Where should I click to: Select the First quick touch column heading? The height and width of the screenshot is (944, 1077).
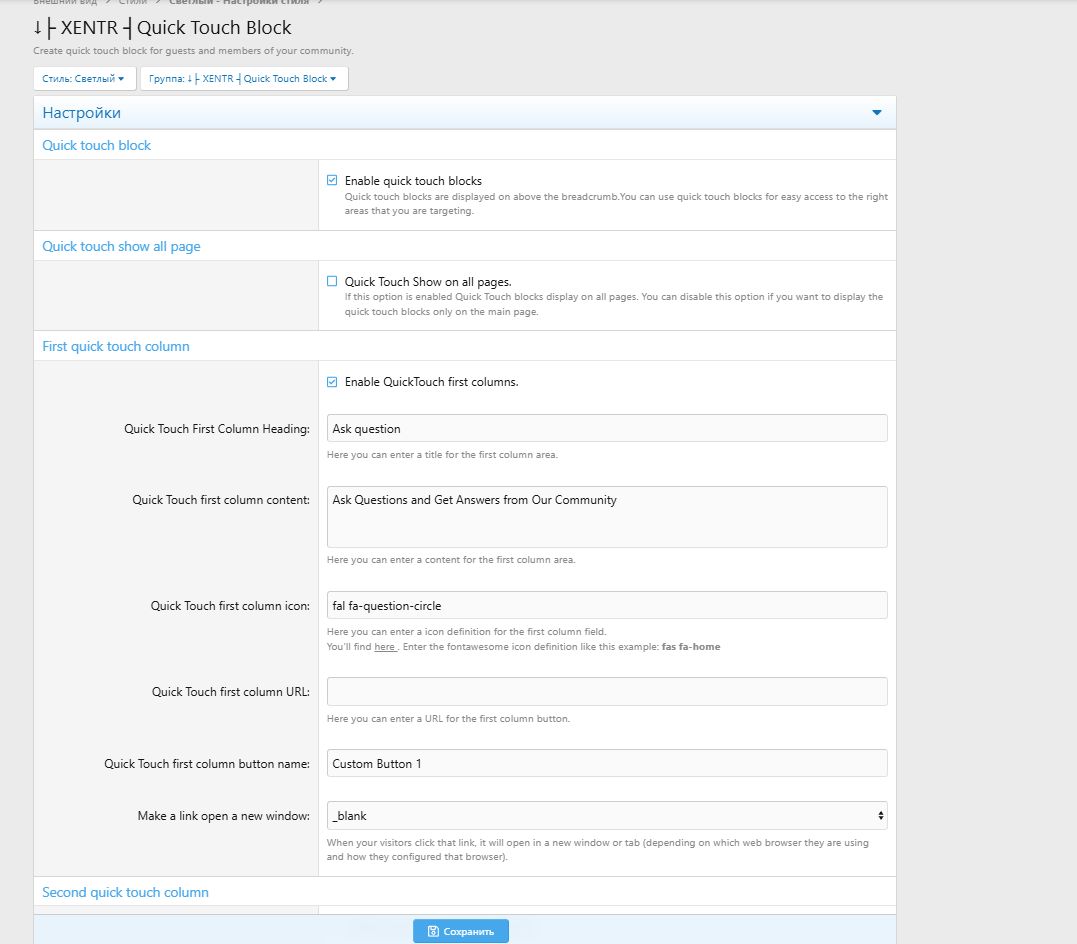point(116,347)
